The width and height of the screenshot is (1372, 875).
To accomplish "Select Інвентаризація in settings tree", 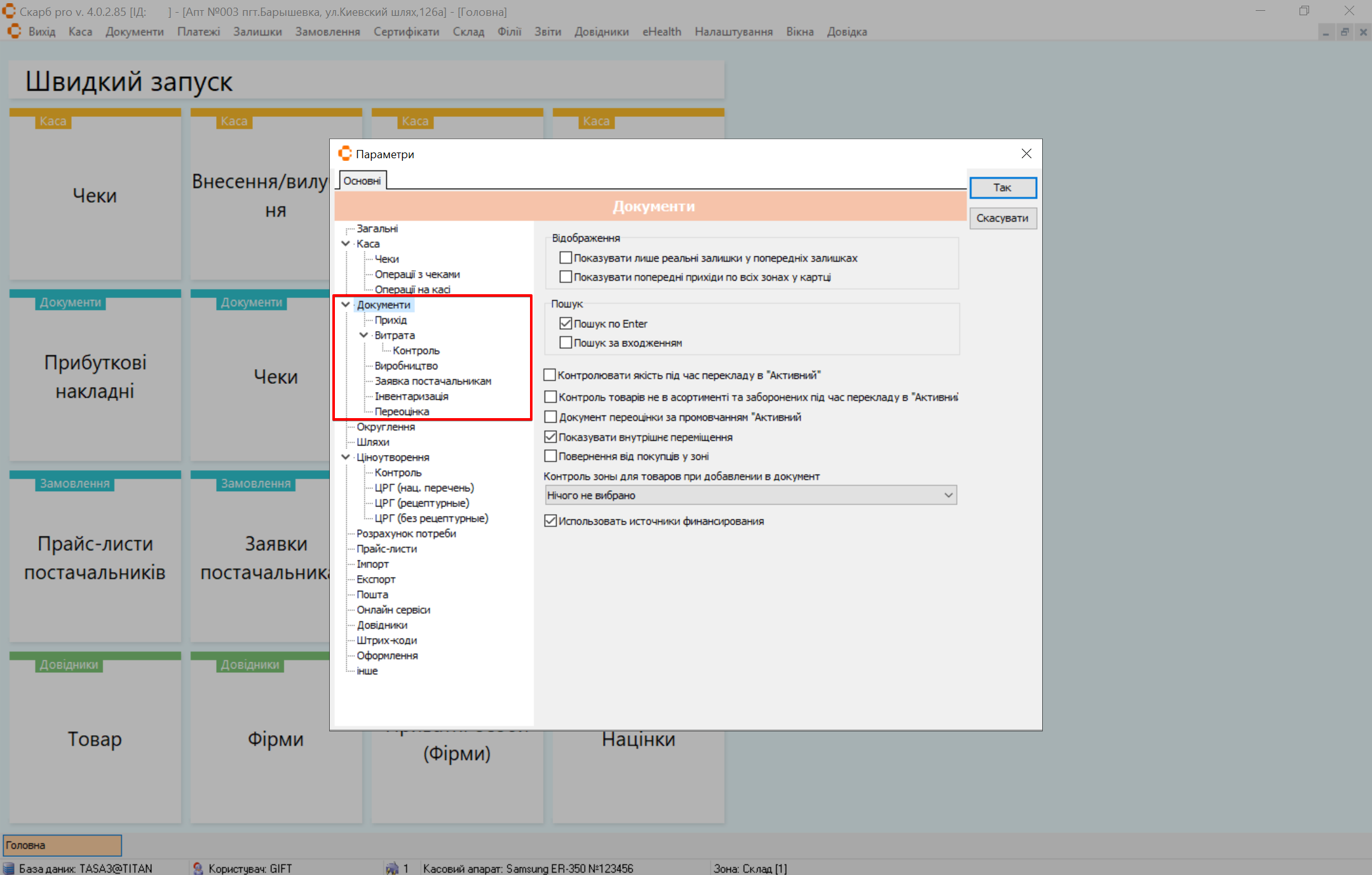I will (411, 396).
